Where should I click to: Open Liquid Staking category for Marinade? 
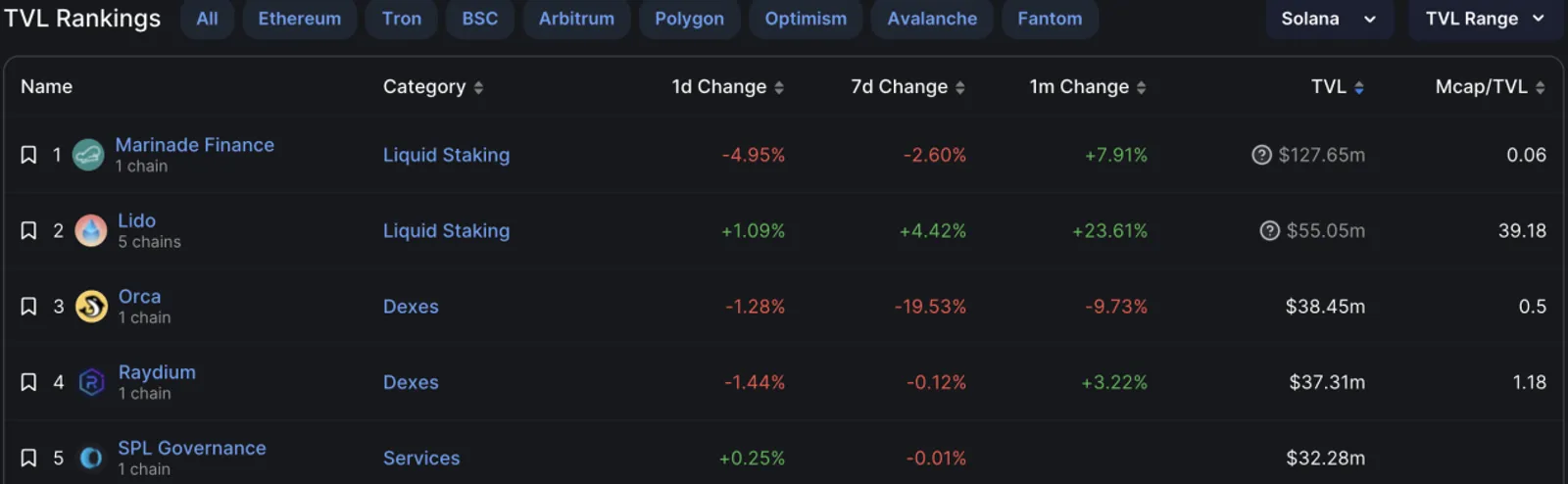446,155
